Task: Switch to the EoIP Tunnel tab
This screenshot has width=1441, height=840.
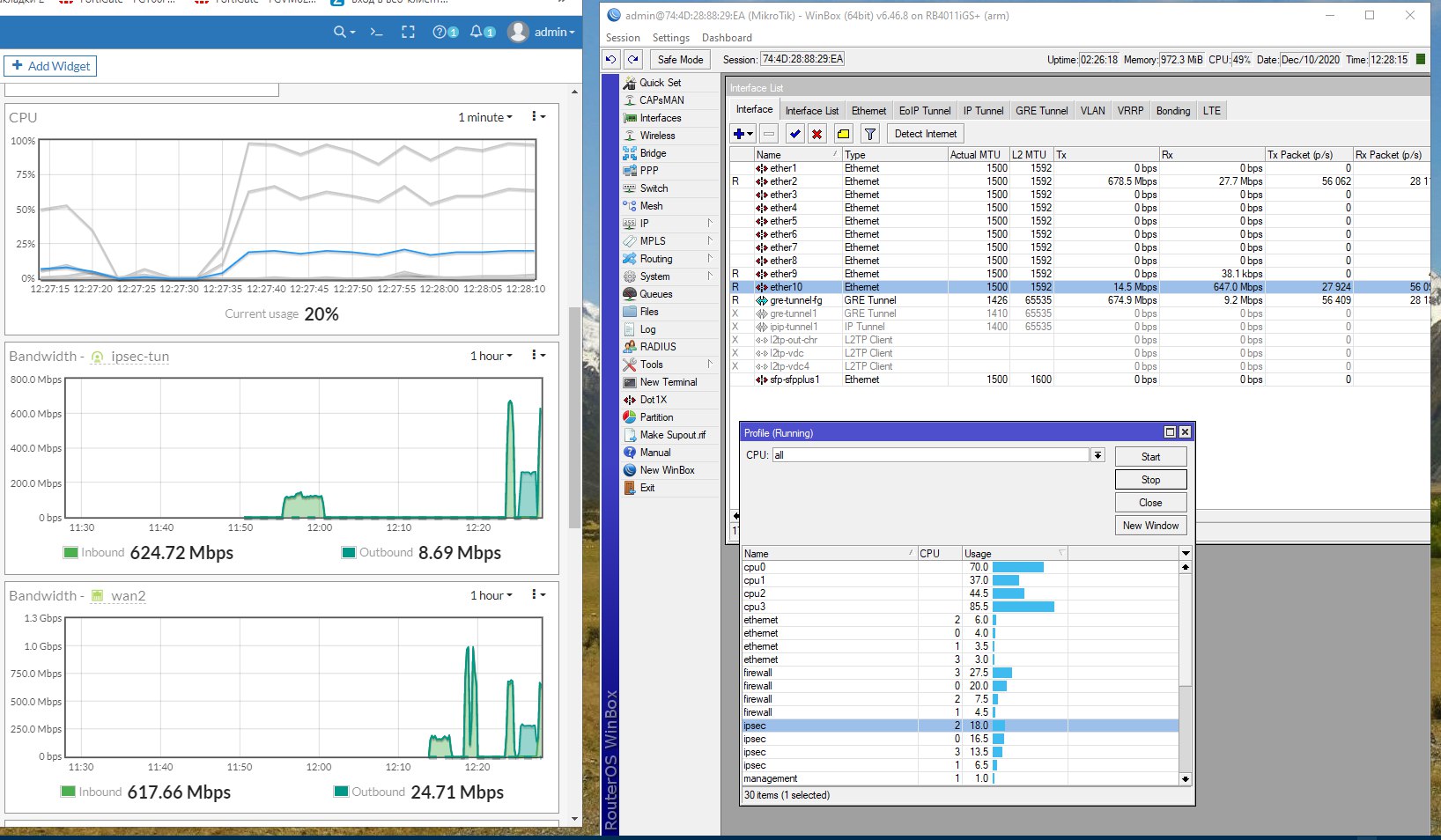Action: [925, 111]
